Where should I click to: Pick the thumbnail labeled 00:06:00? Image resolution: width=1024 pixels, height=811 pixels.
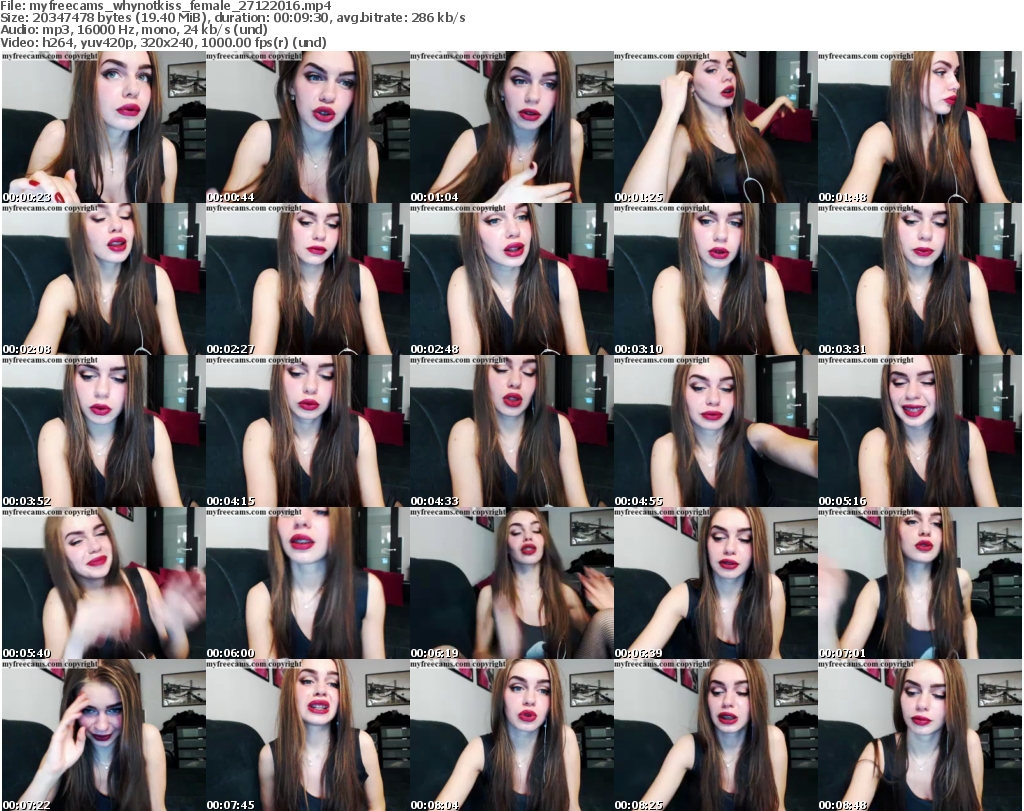[x=308, y=583]
